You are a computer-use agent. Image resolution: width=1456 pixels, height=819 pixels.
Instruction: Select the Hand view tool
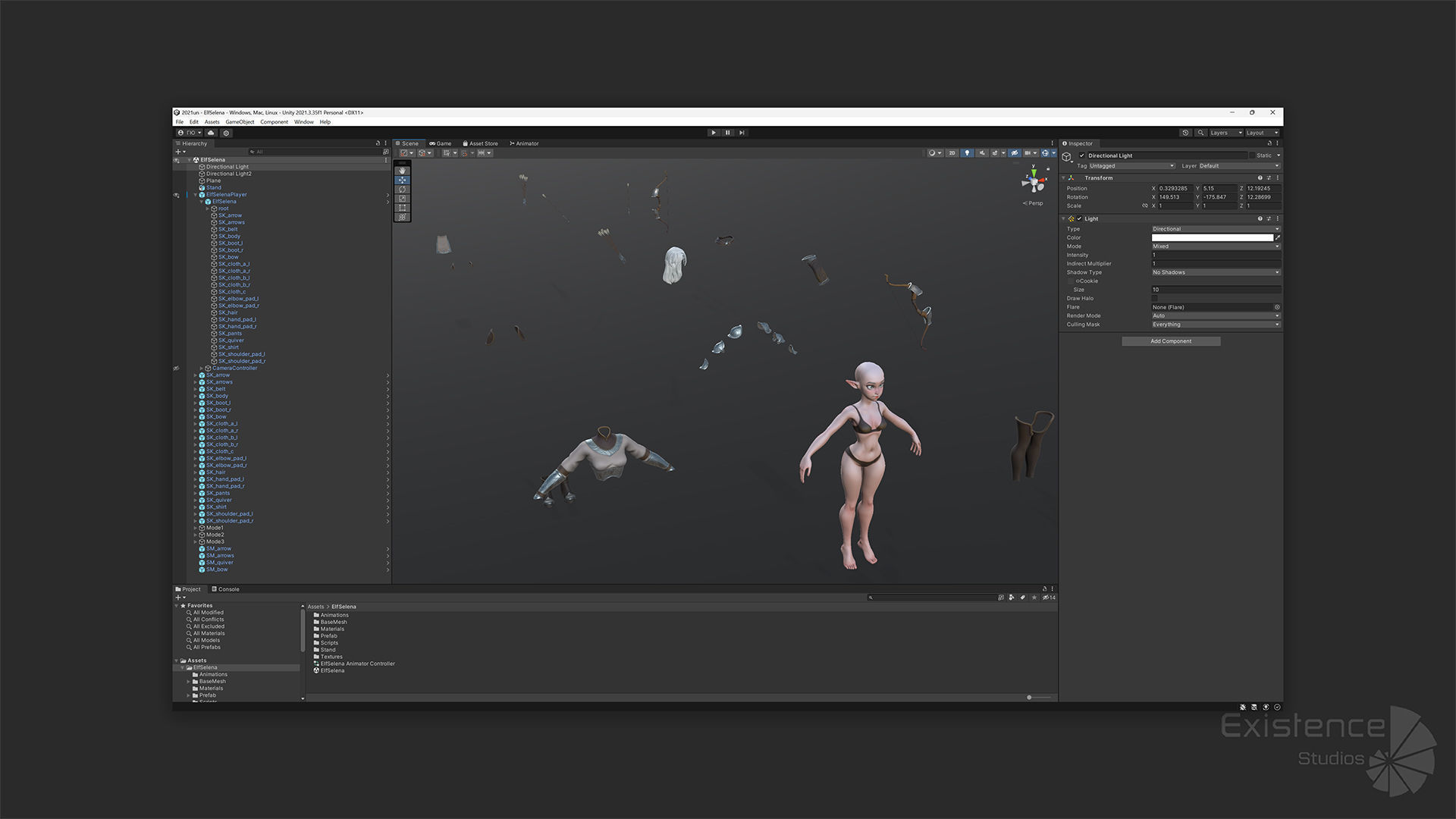click(x=402, y=171)
